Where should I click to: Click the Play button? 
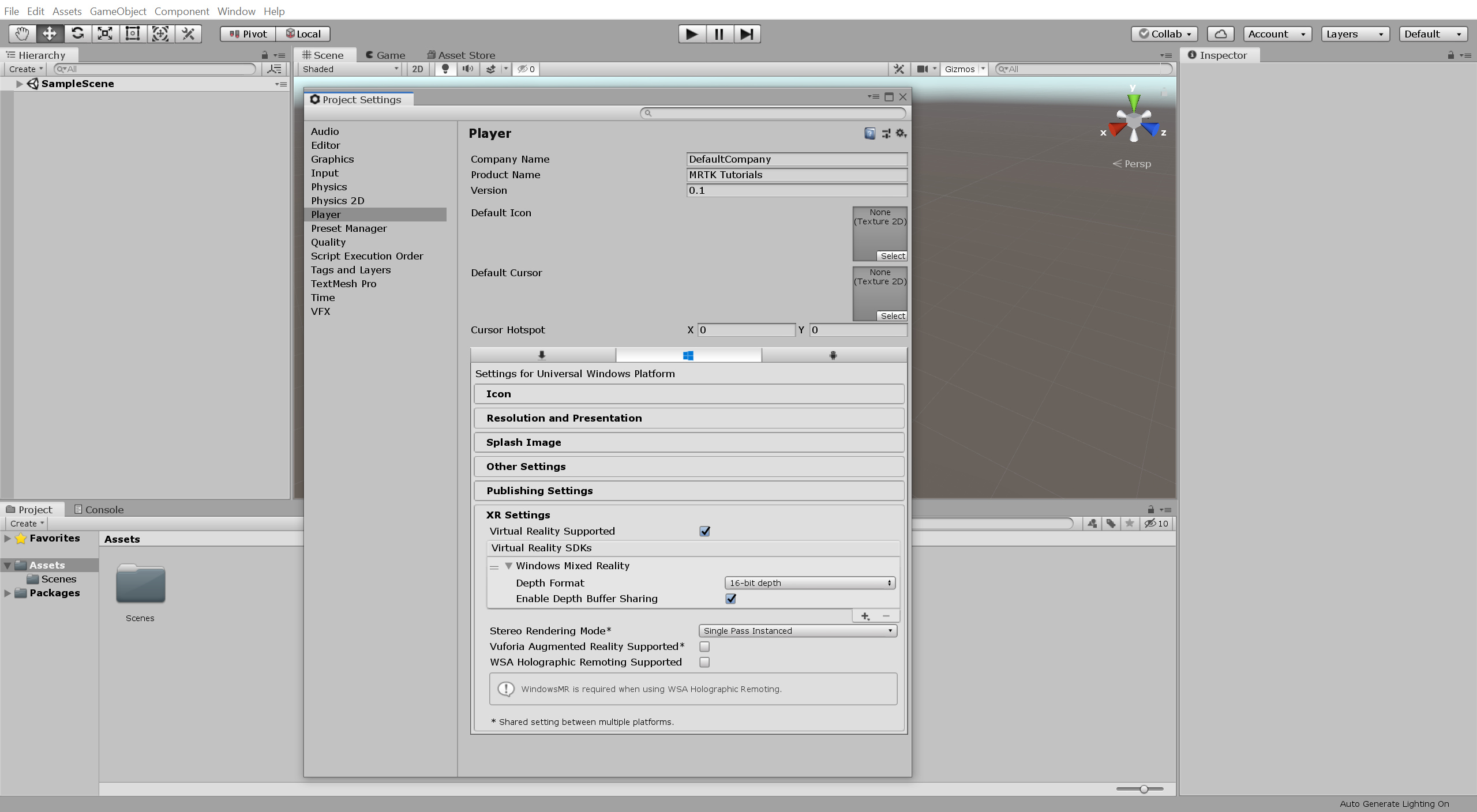[x=692, y=34]
